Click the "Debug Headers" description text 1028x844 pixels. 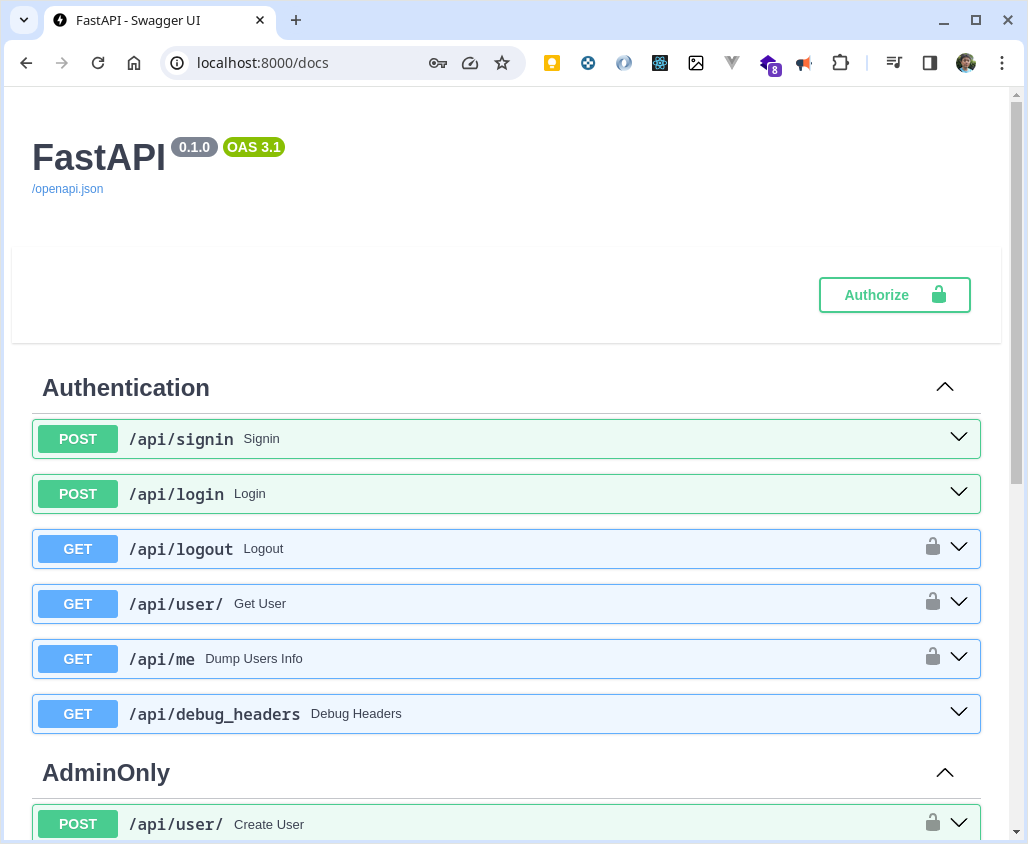(x=356, y=714)
